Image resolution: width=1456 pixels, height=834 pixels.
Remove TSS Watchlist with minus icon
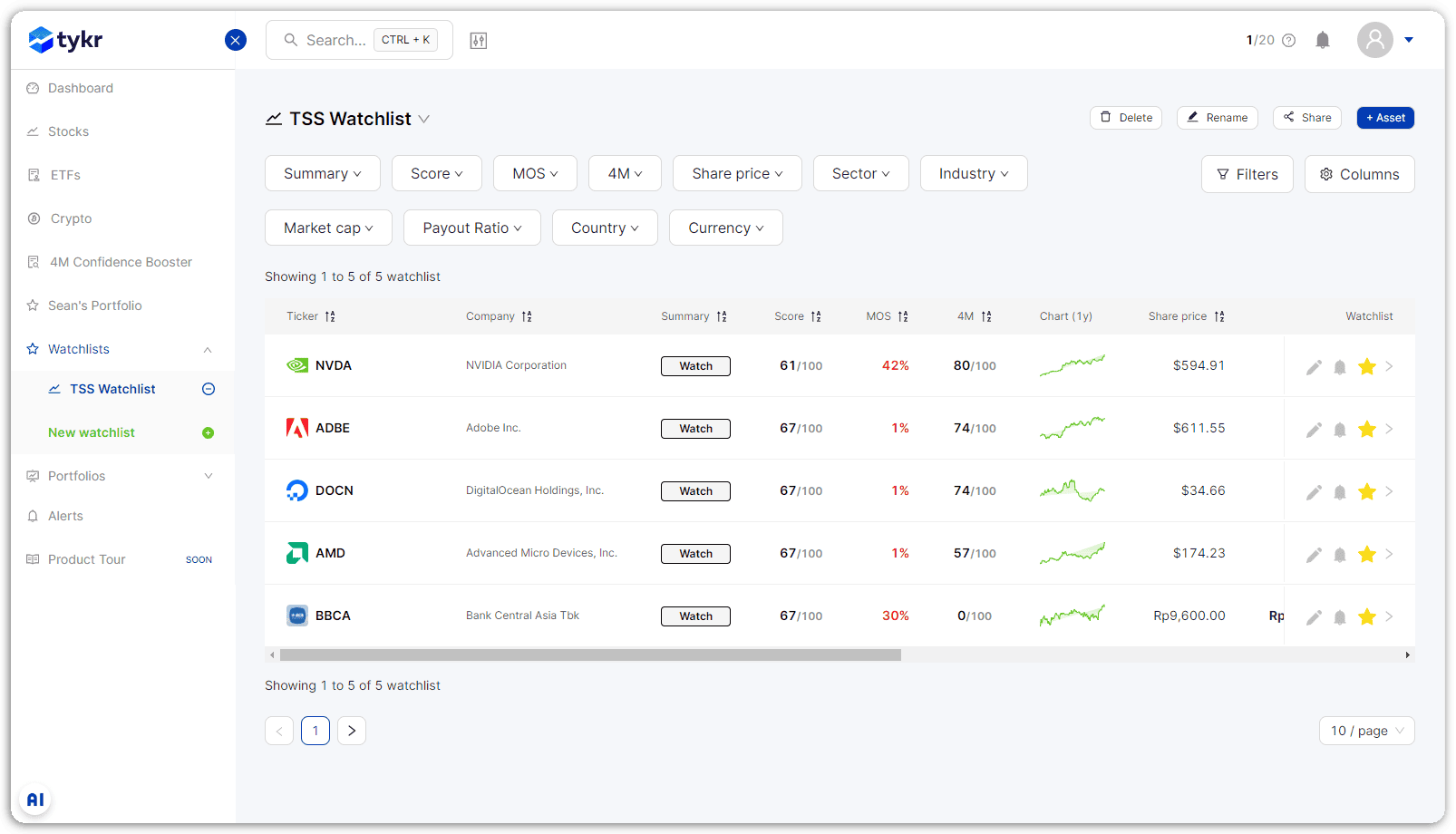pos(209,389)
